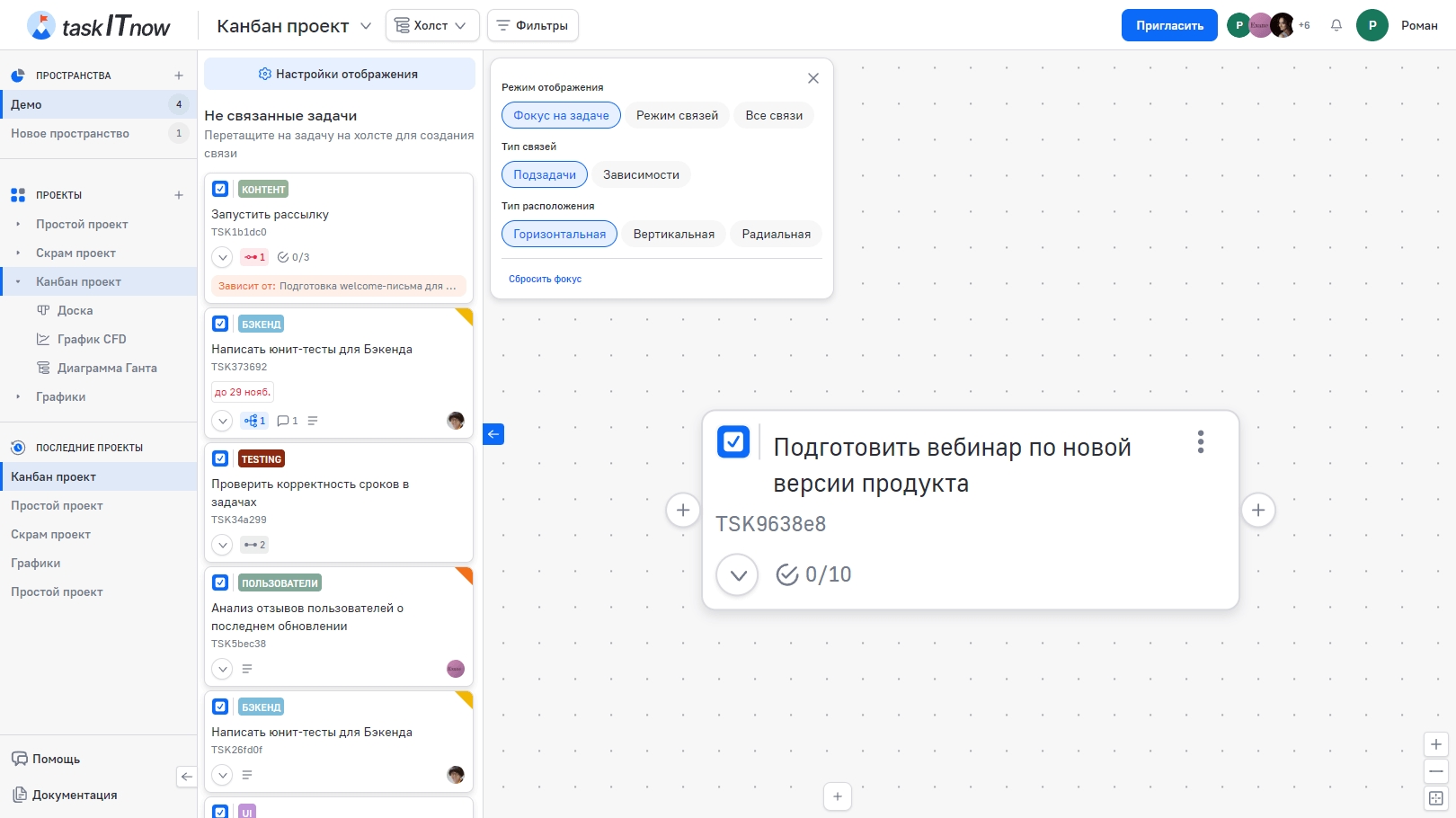Close the display settings popup
Viewport: 1456px width, 818px height.
coord(812,78)
